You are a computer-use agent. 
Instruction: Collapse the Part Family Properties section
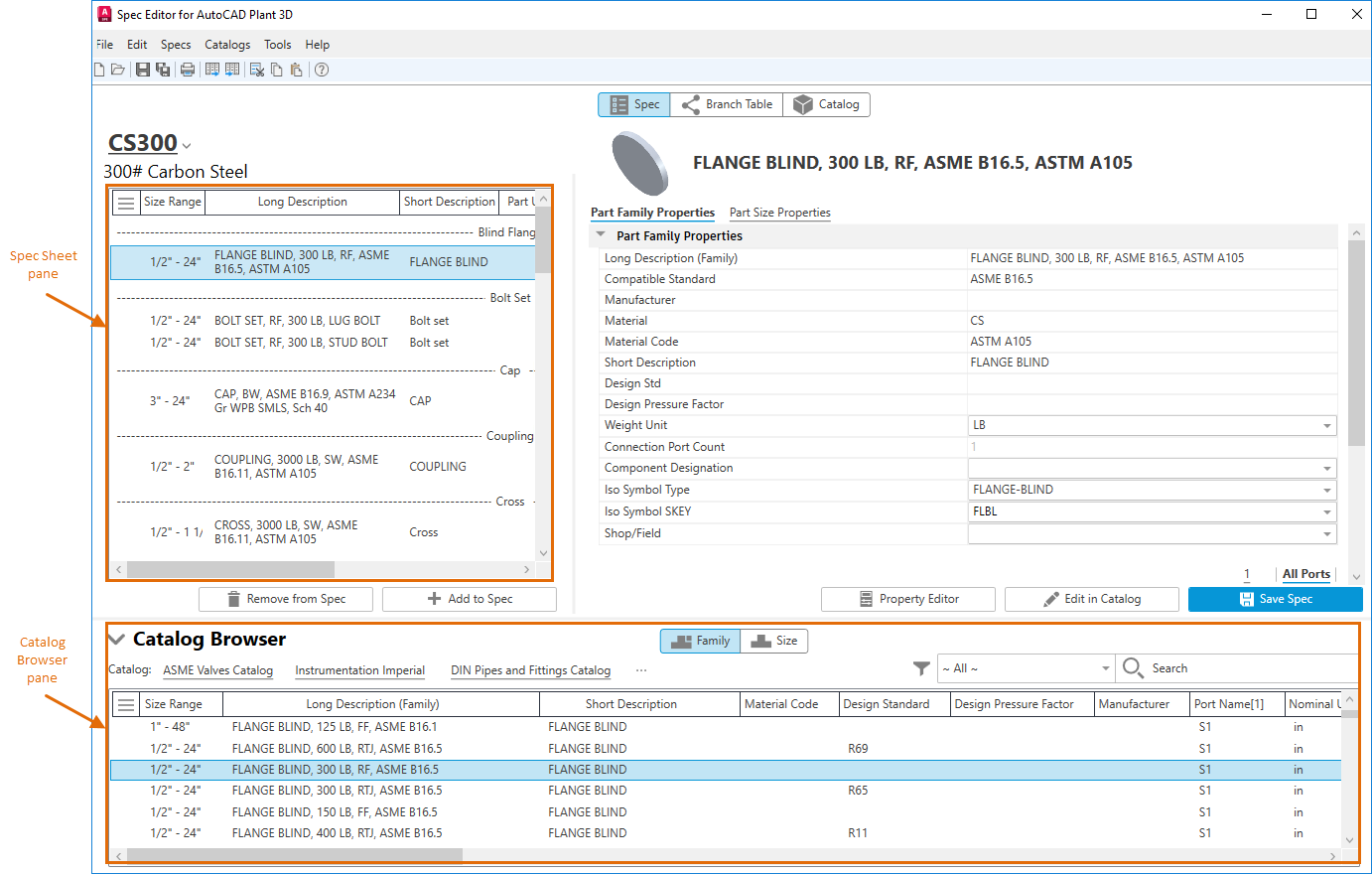(601, 235)
